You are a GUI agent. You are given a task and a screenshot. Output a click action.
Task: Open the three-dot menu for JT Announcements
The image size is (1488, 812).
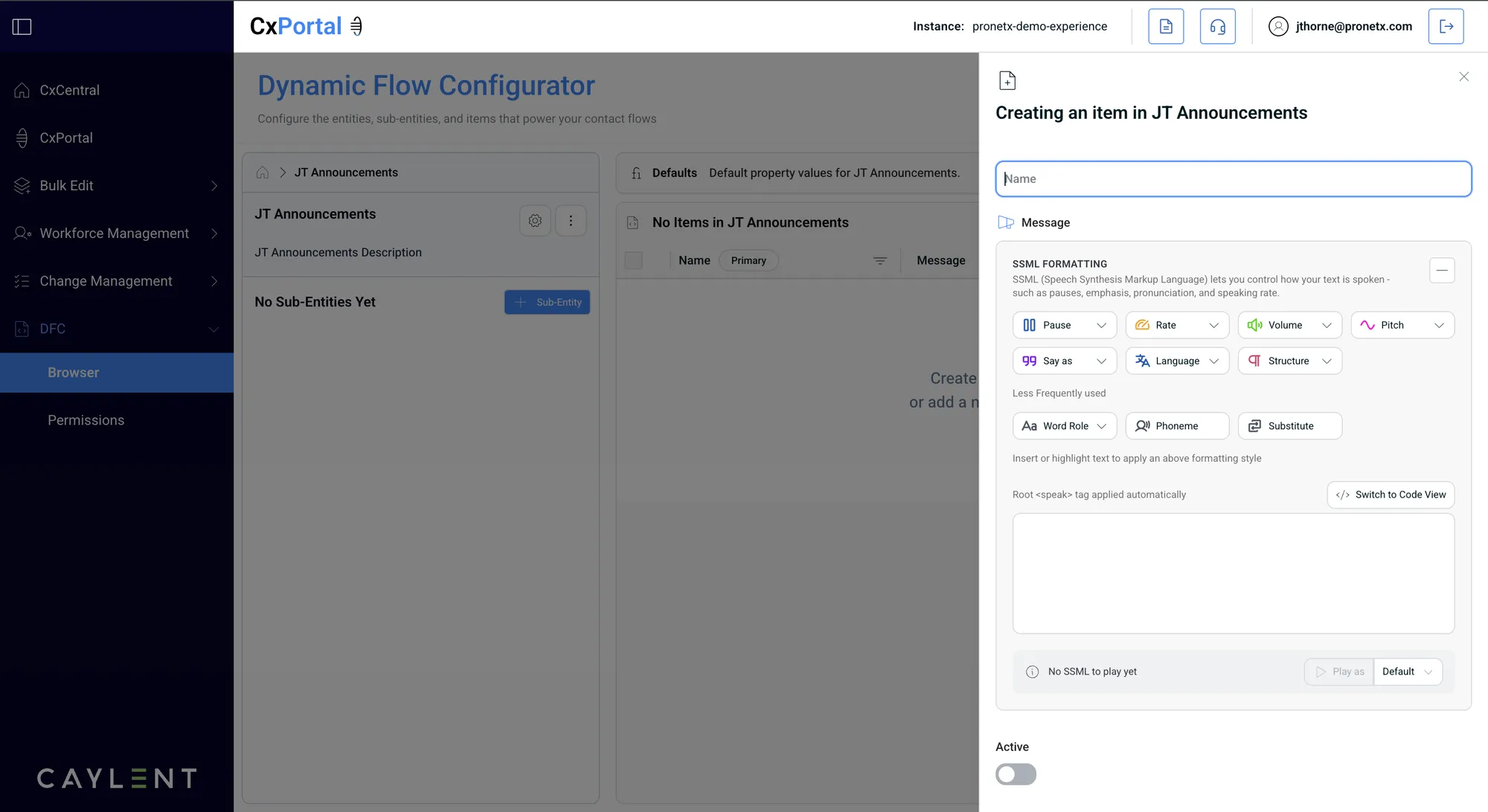click(x=571, y=221)
